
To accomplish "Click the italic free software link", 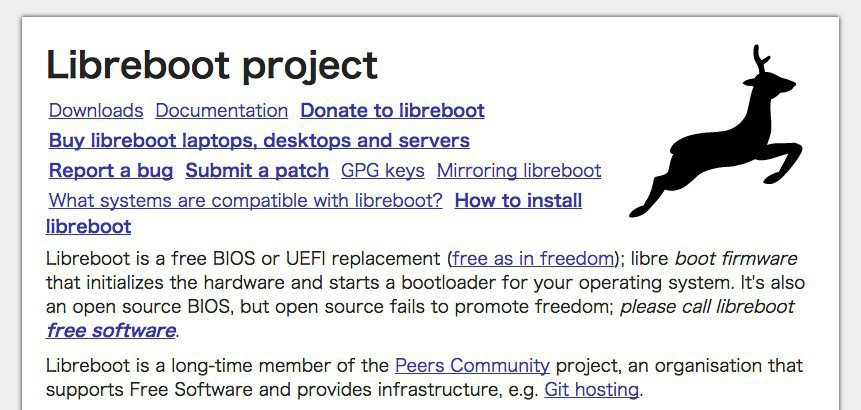I will [x=111, y=330].
